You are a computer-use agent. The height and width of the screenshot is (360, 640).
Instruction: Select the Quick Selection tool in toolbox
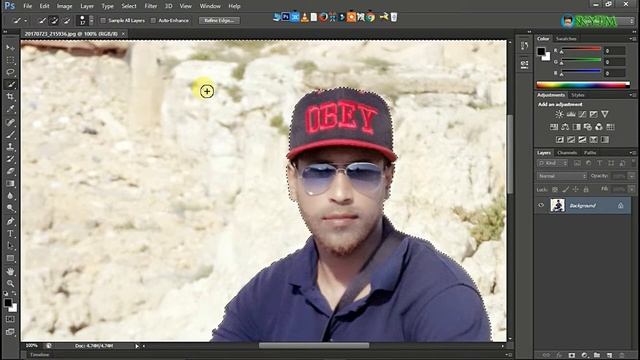(x=10, y=84)
